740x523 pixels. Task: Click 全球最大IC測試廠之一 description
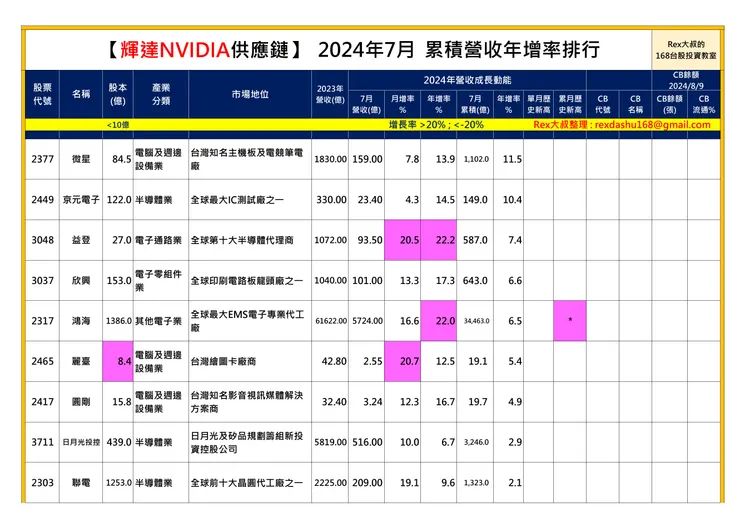coord(237,200)
